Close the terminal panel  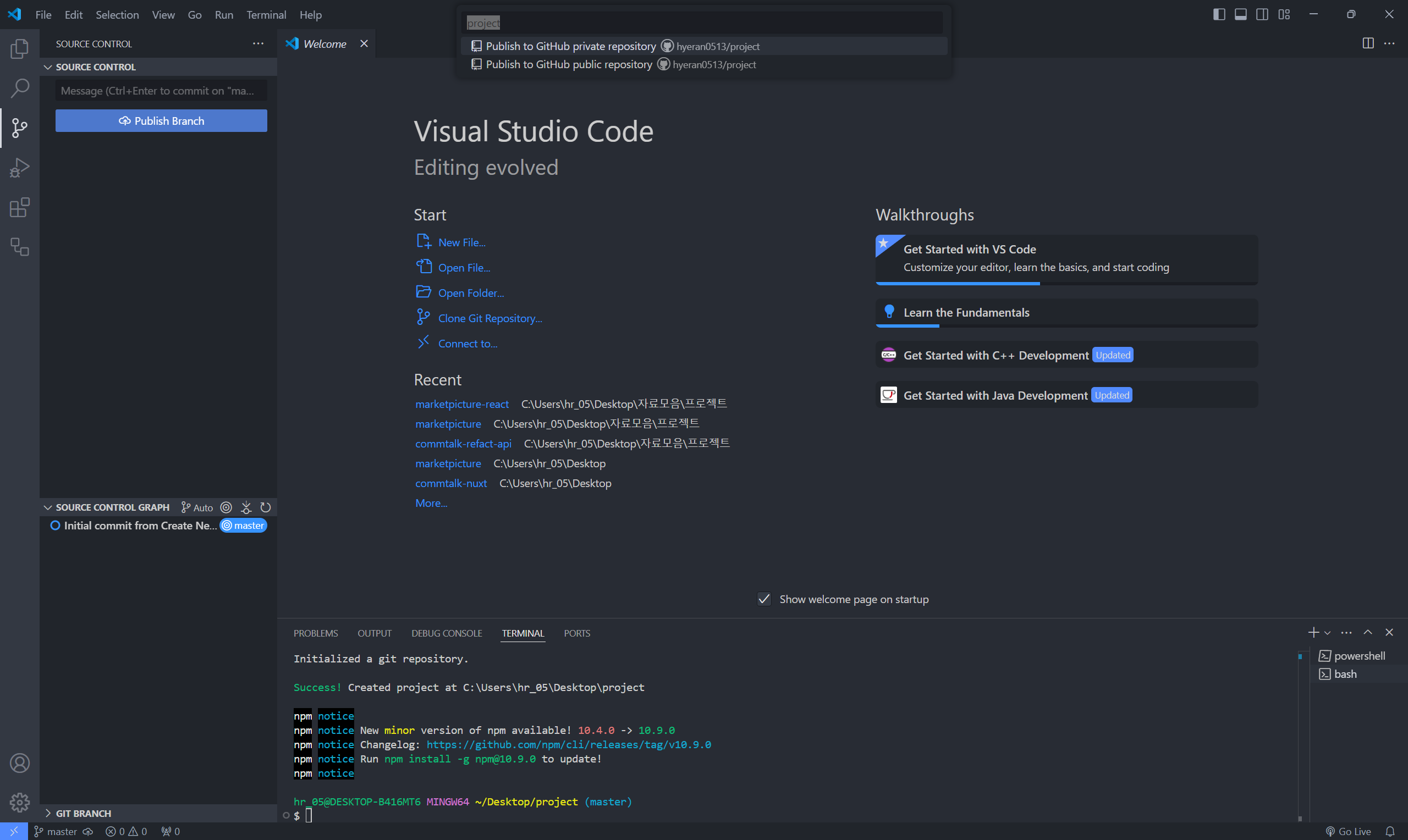(x=1389, y=633)
